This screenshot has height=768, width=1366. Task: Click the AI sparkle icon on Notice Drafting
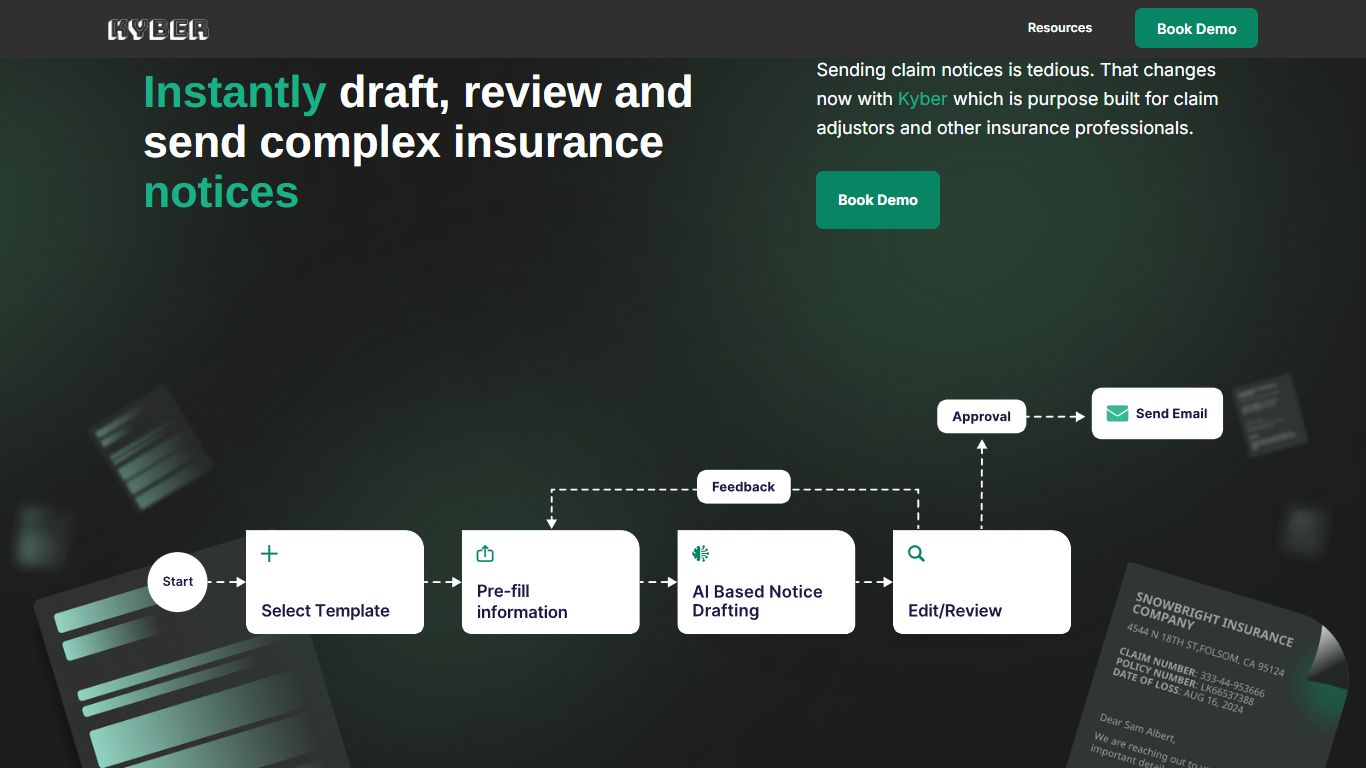(x=700, y=553)
